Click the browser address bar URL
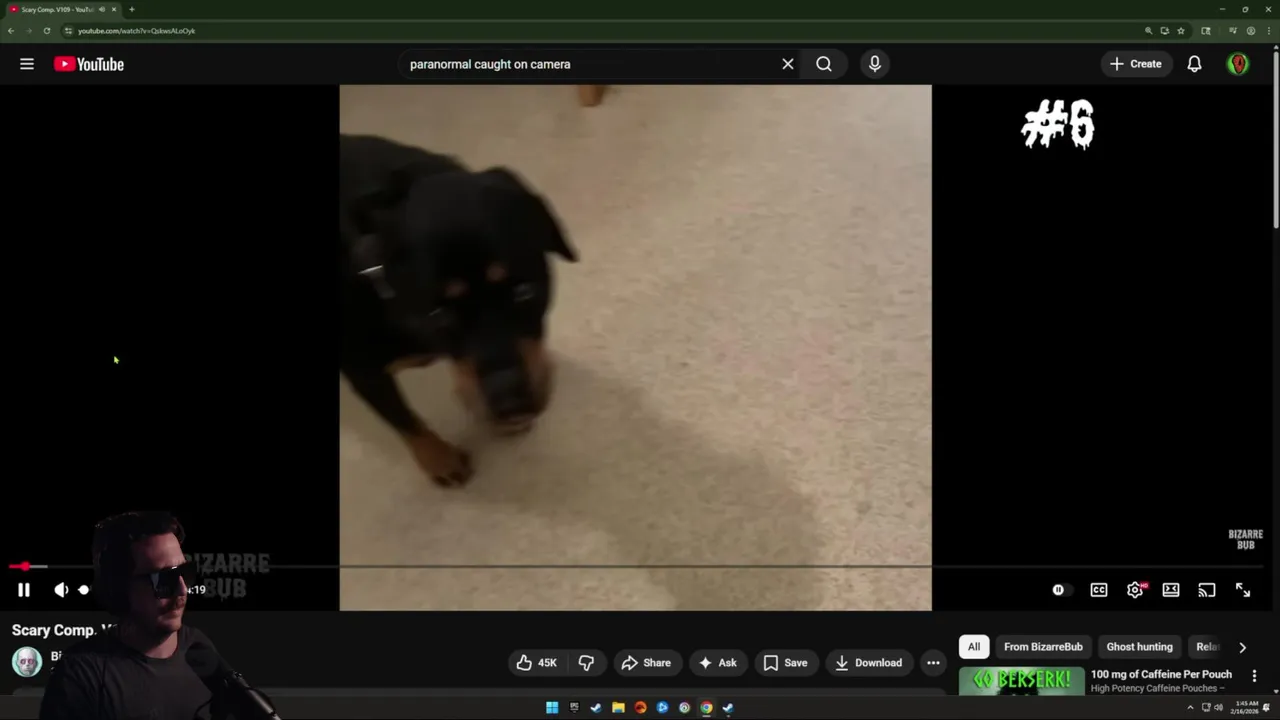This screenshot has width=1280, height=720. tap(136, 31)
